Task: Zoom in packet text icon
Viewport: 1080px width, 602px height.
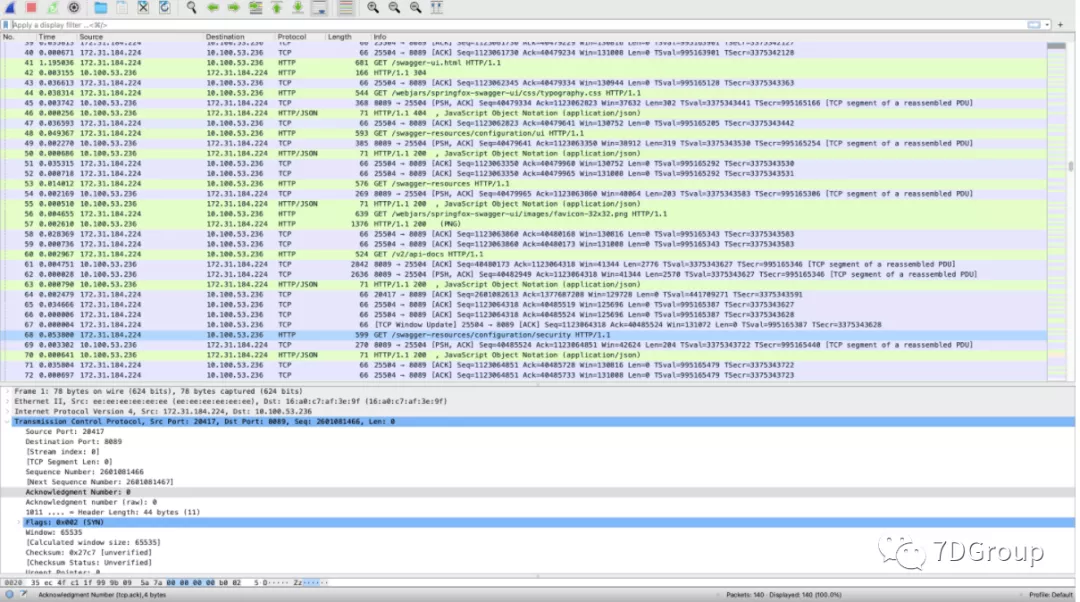Action: click(373, 8)
